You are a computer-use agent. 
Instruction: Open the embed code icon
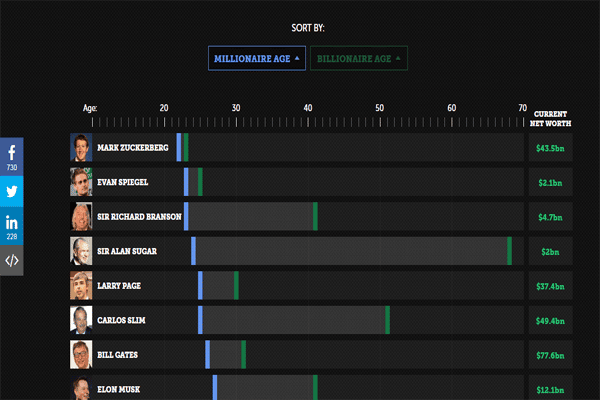click(x=12, y=260)
